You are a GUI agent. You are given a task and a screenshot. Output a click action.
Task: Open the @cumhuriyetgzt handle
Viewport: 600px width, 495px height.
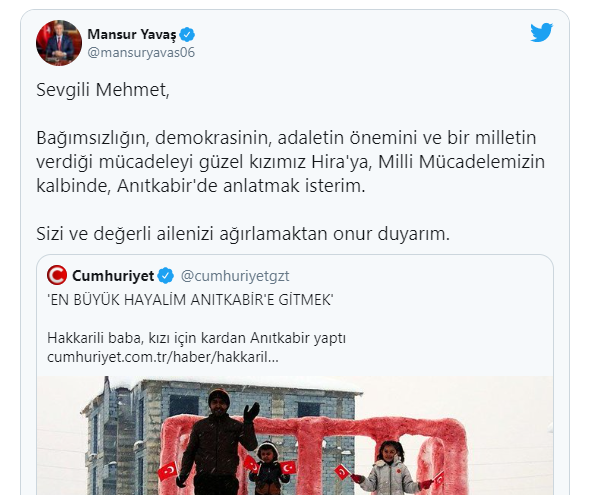point(235,276)
